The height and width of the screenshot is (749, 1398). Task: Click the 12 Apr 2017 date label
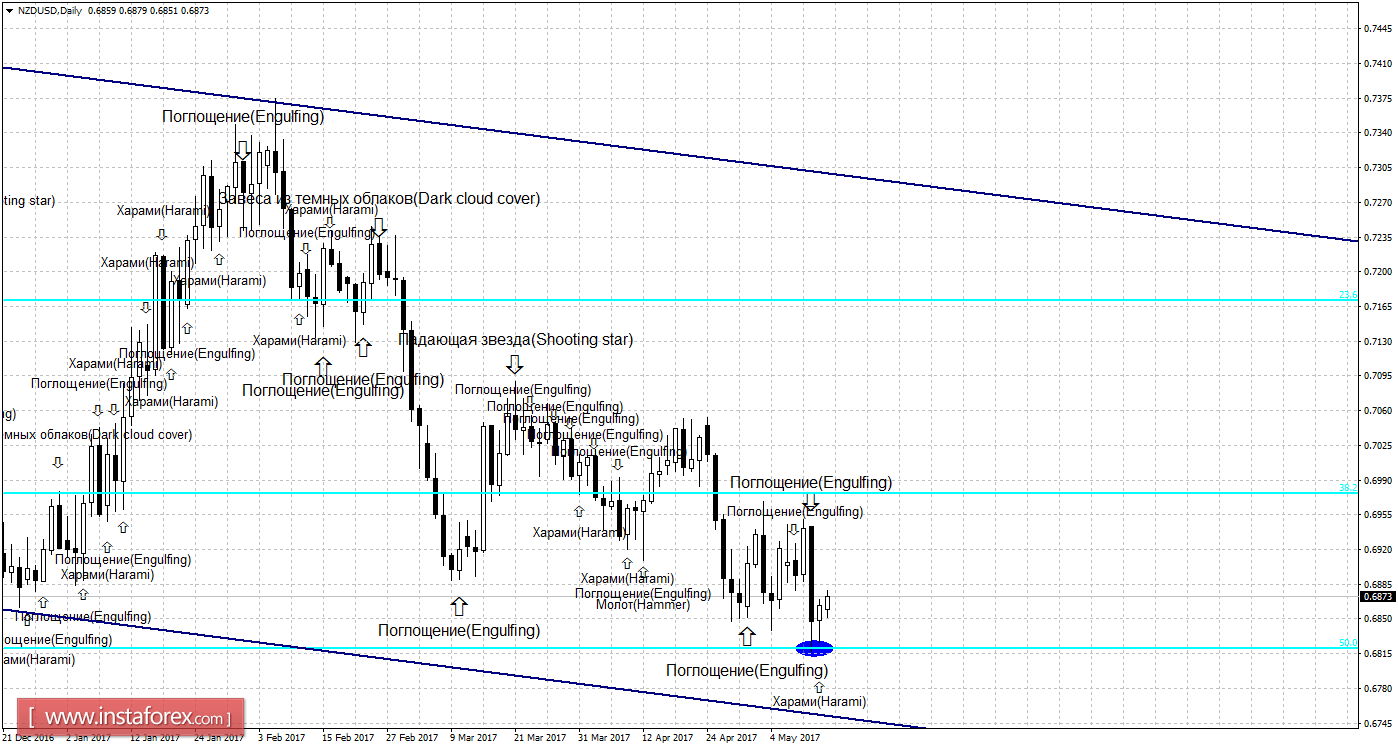click(668, 738)
